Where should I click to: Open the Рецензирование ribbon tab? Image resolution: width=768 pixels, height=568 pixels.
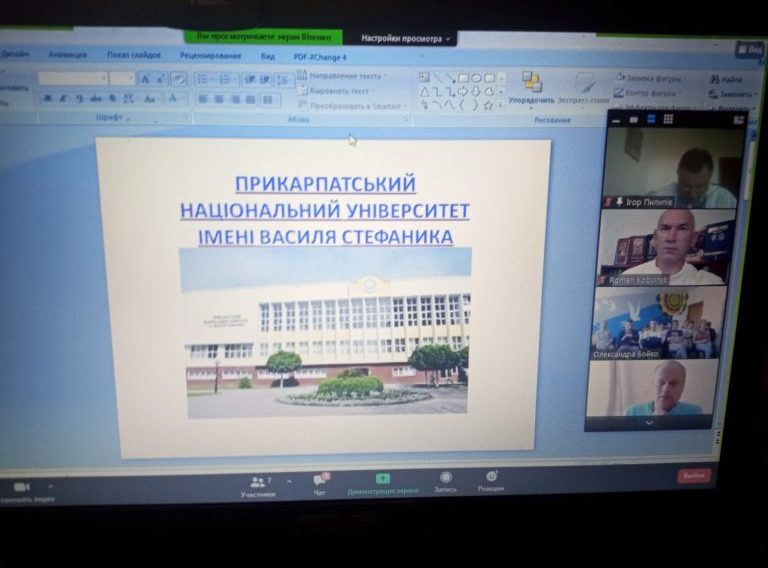click(210, 56)
